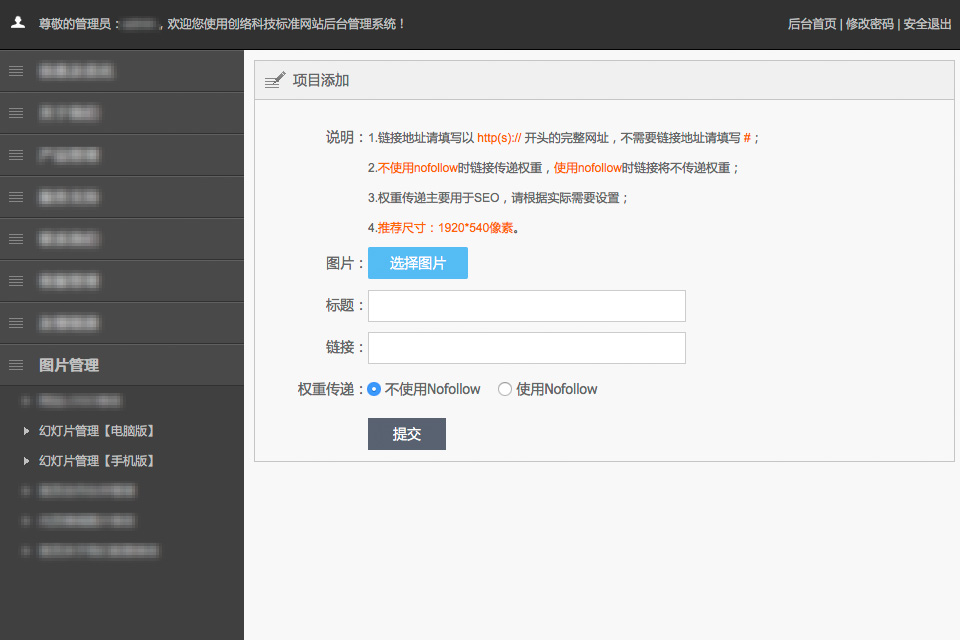Focus the 标题 text field
The image size is (960, 640).
[527, 306]
